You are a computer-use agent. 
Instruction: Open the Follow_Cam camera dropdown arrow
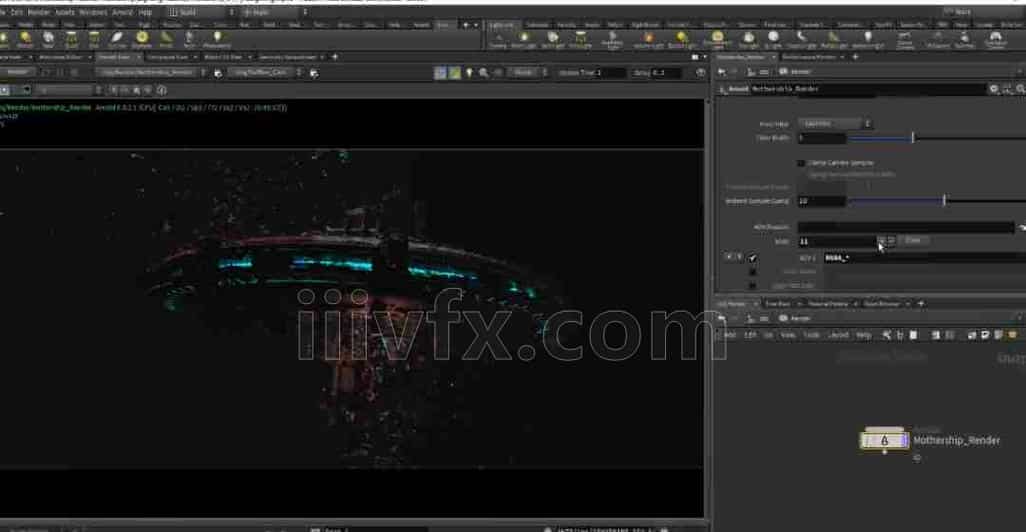299,73
